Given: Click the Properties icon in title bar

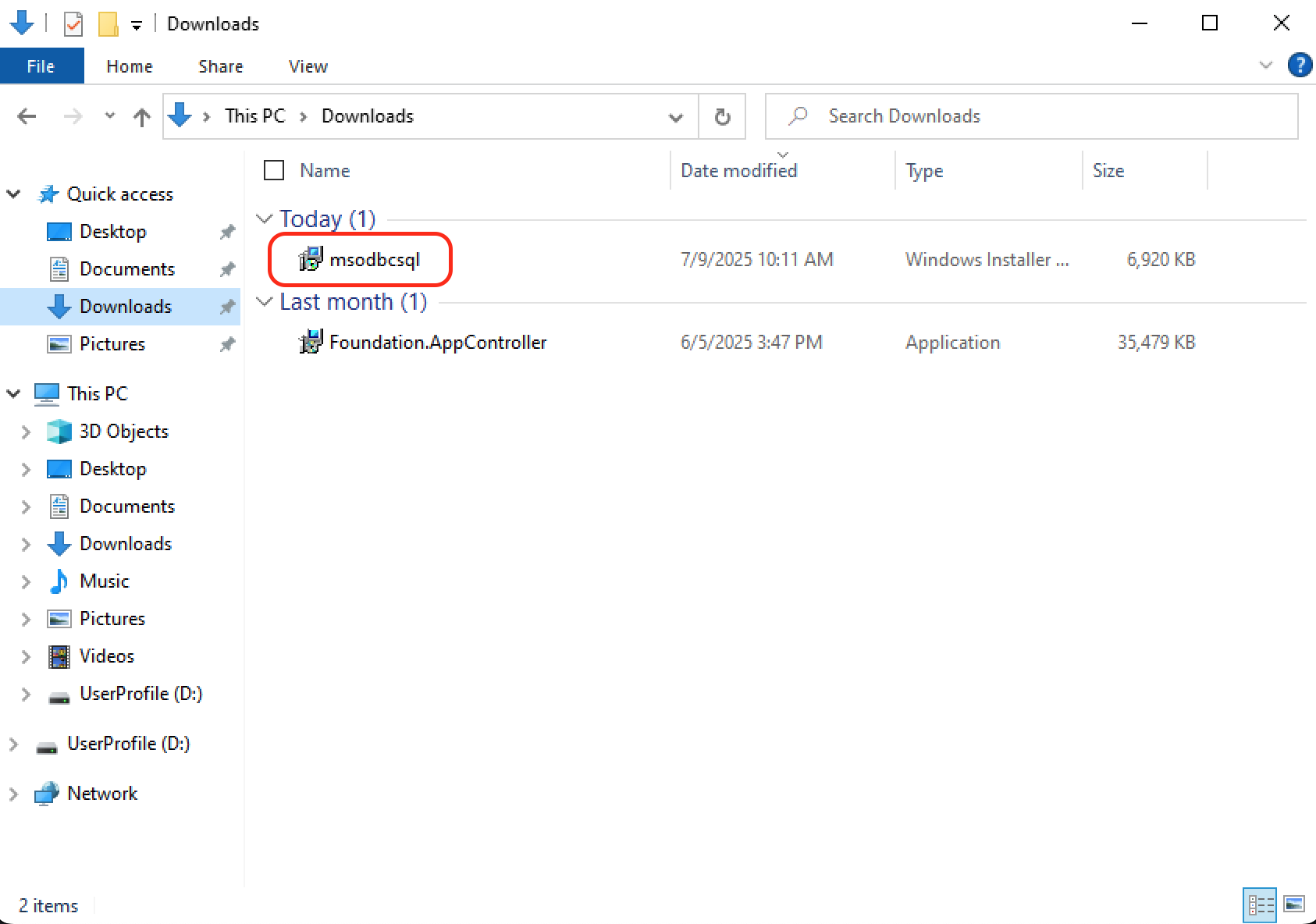Looking at the screenshot, I should [x=73, y=24].
